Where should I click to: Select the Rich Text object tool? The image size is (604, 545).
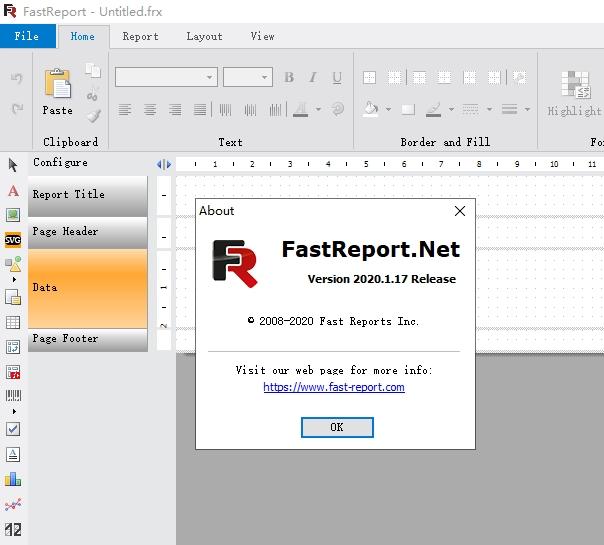pos(13,454)
